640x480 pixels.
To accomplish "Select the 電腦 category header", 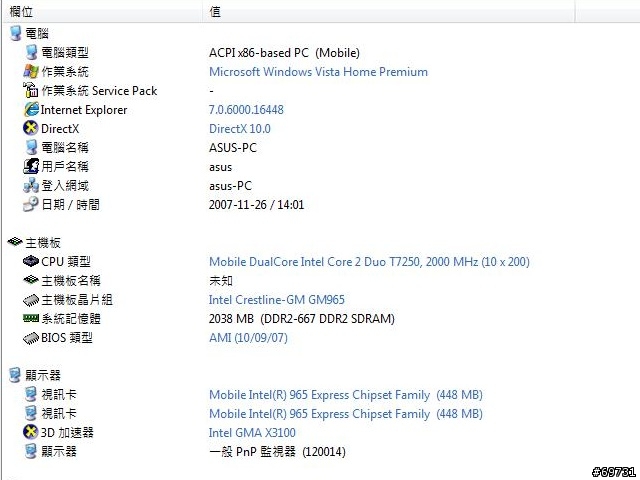I will click(x=29, y=33).
